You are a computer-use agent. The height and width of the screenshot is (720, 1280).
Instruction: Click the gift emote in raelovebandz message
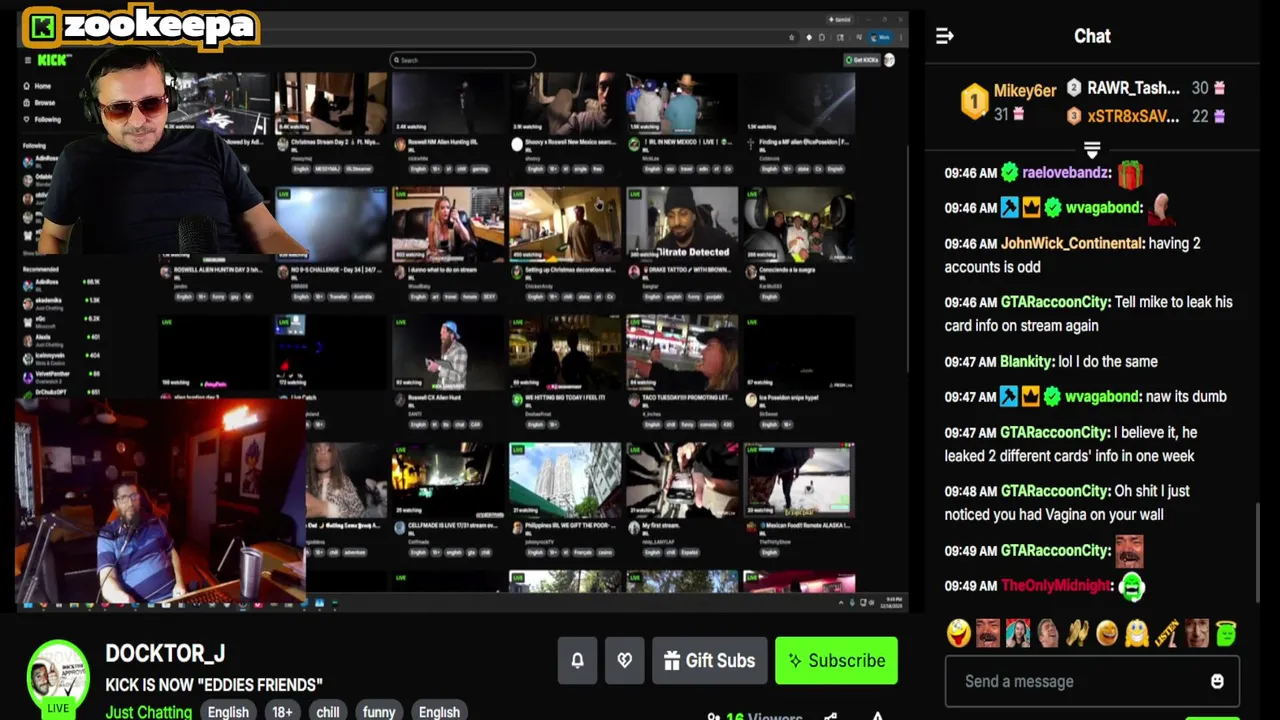pyautogui.click(x=1130, y=174)
